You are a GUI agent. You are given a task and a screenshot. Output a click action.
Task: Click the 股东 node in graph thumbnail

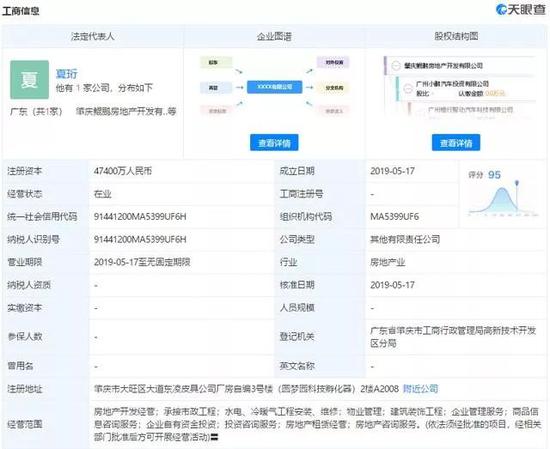click(216, 62)
